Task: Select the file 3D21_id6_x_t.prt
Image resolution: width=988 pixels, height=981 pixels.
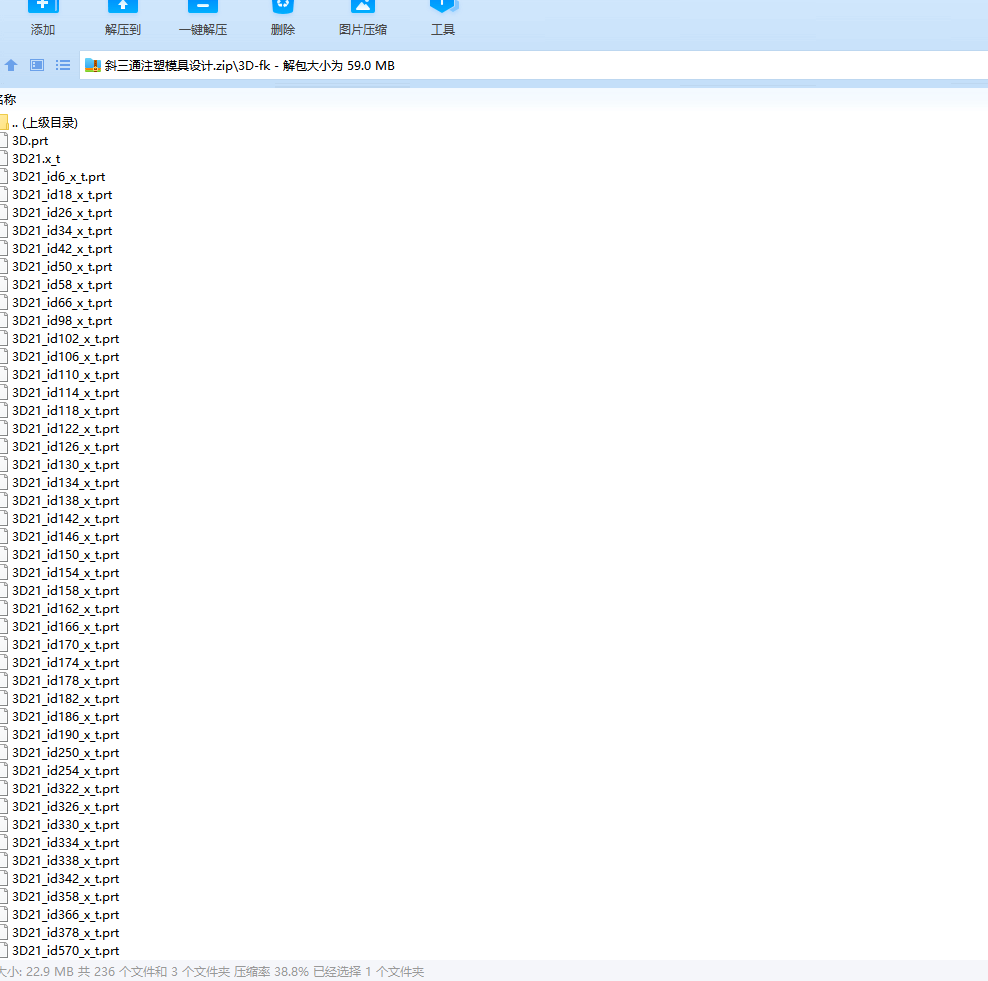Action: (59, 177)
